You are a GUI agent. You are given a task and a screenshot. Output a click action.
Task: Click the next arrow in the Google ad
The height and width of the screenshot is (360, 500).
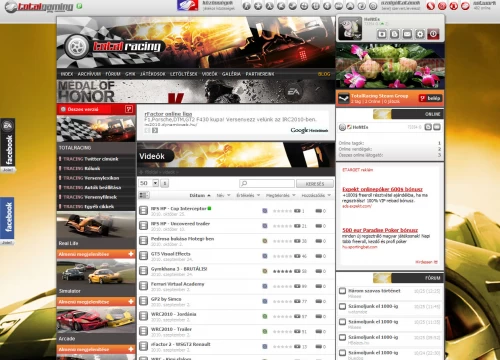[x=155, y=130]
